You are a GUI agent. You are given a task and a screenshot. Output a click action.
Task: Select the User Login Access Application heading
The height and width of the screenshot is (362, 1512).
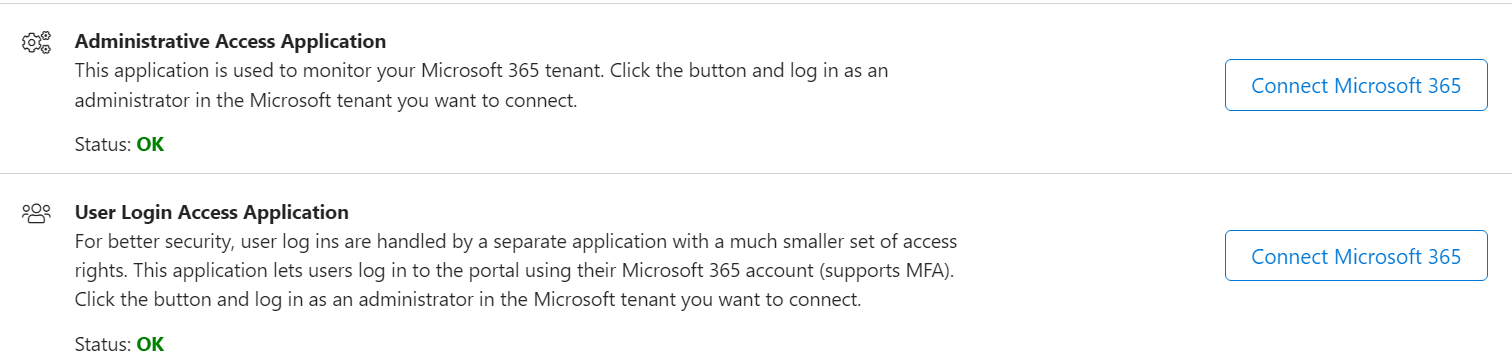(x=212, y=213)
